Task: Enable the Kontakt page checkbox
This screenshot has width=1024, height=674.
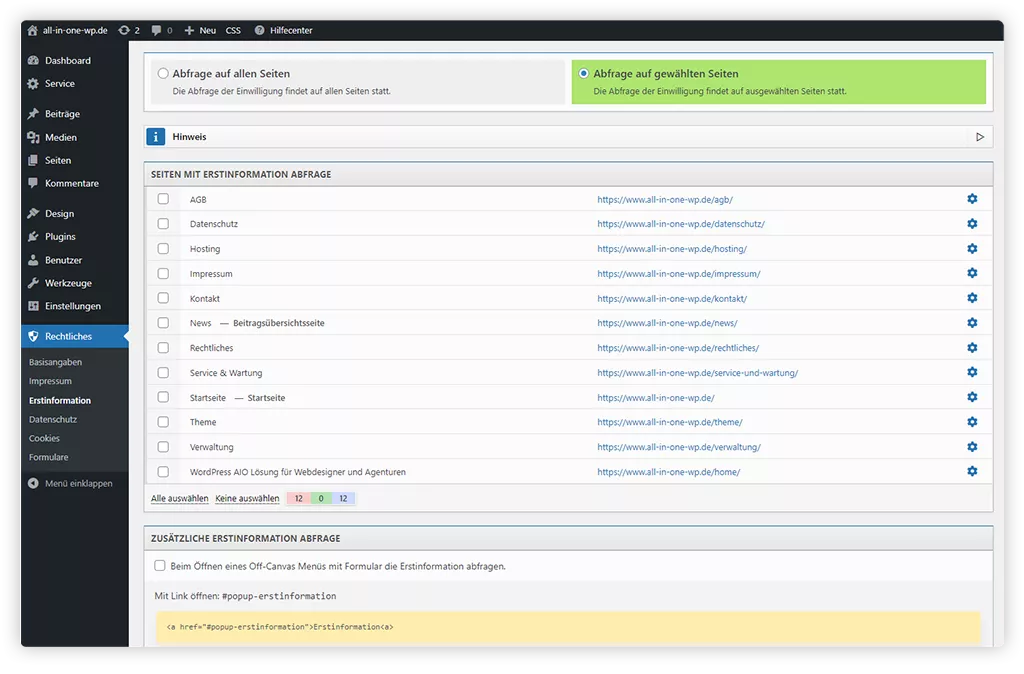Action: pyautogui.click(x=163, y=298)
